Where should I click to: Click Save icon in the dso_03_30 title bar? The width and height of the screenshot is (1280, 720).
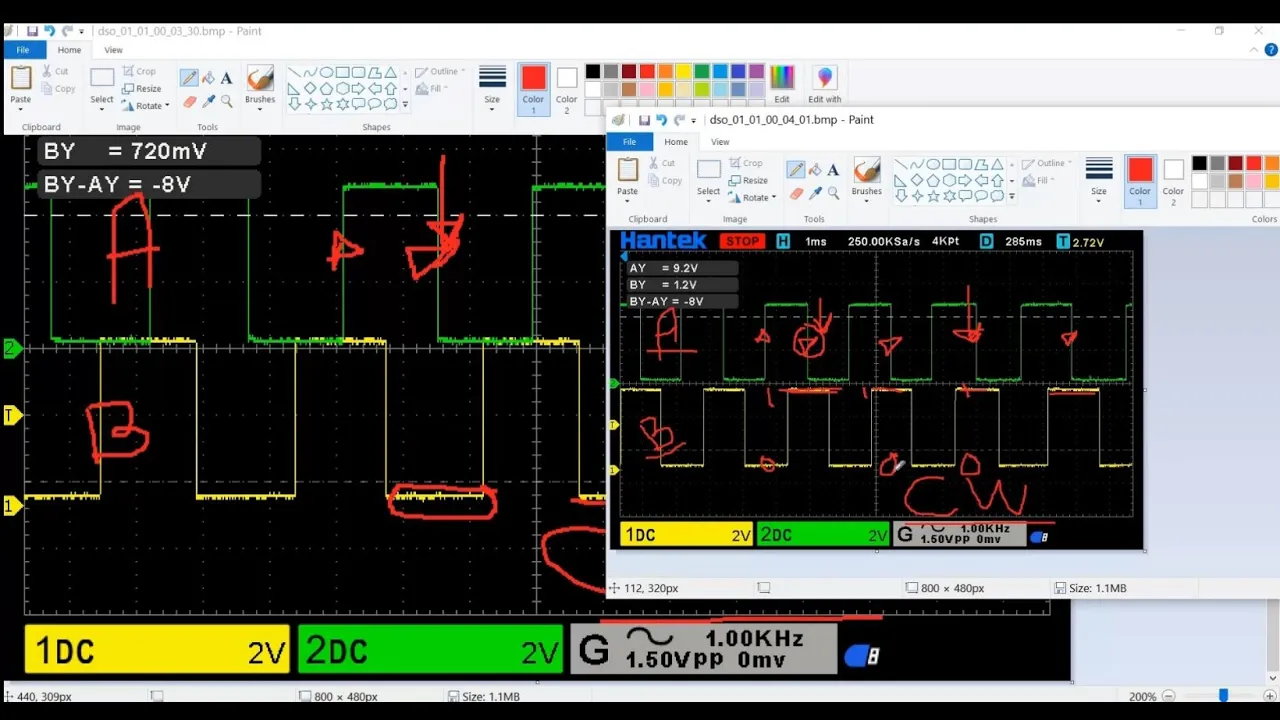coord(32,31)
